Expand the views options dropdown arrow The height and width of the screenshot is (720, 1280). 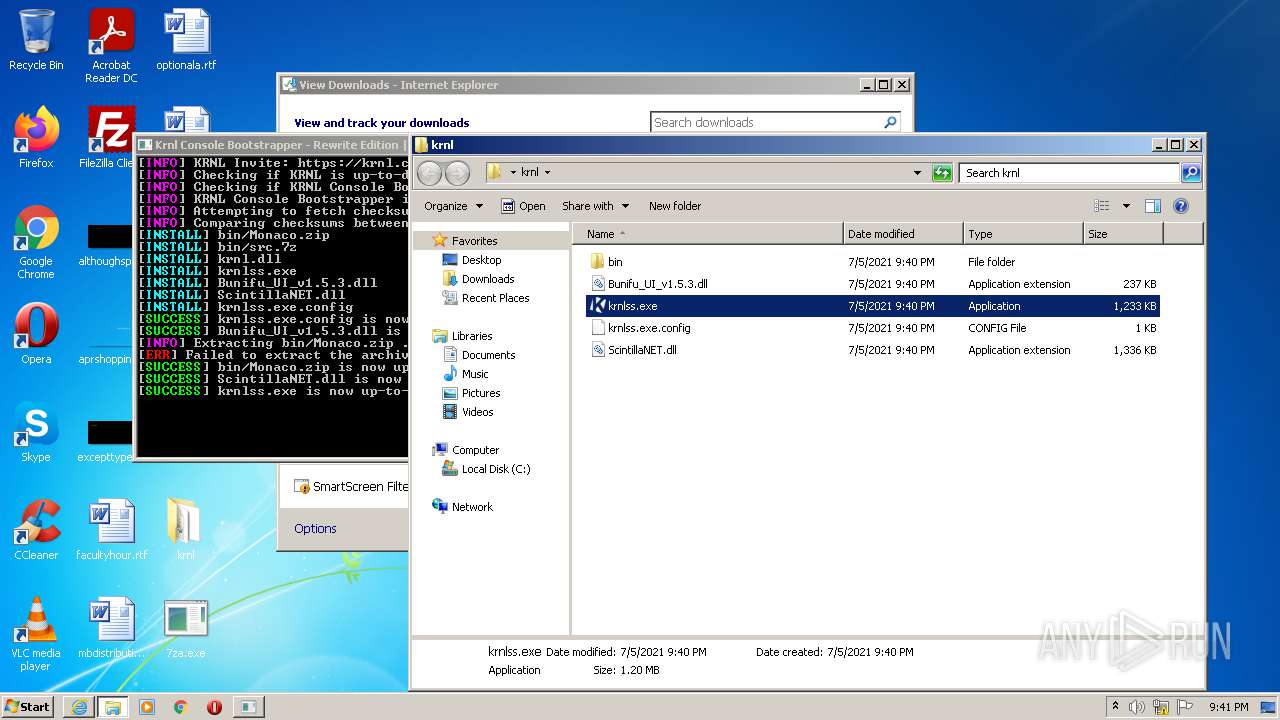coord(1126,206)
